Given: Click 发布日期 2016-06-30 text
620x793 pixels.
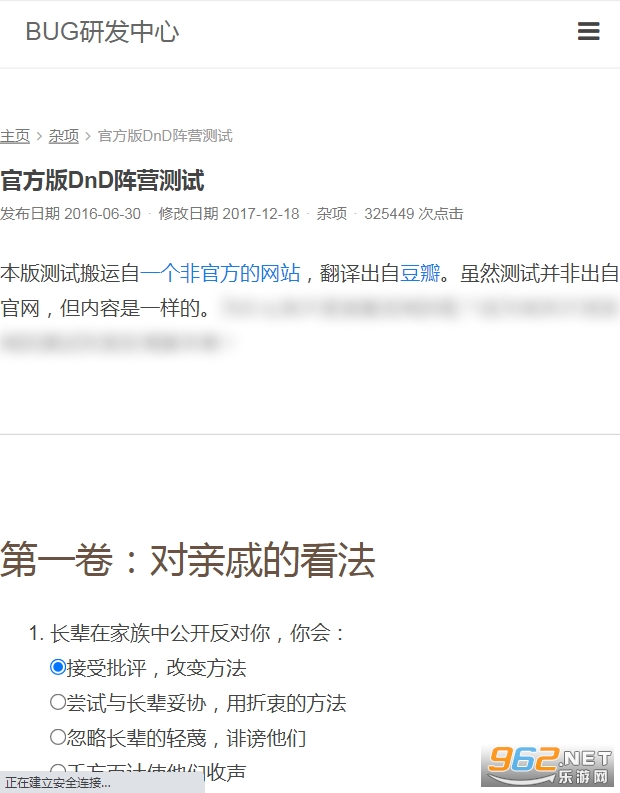Looking at the screenshot, I should pyautogui.click(x=70, y=214).
